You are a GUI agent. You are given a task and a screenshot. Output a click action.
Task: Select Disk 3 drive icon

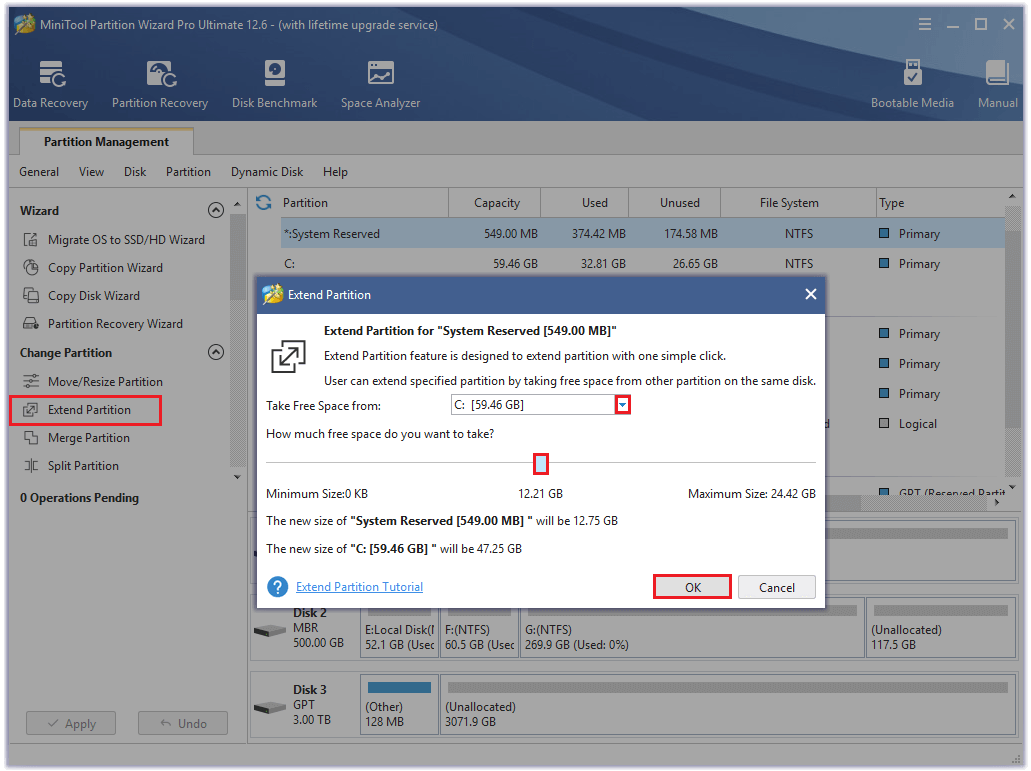point(270,707)
